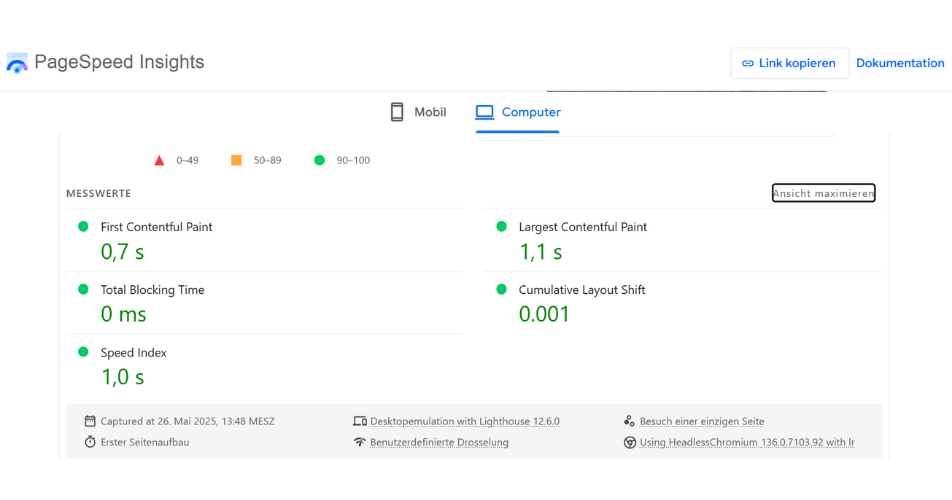The height and width of the screenshot is (500, 952).
Task: Click the 1,0 s value
Action: (x=123, y=377)
